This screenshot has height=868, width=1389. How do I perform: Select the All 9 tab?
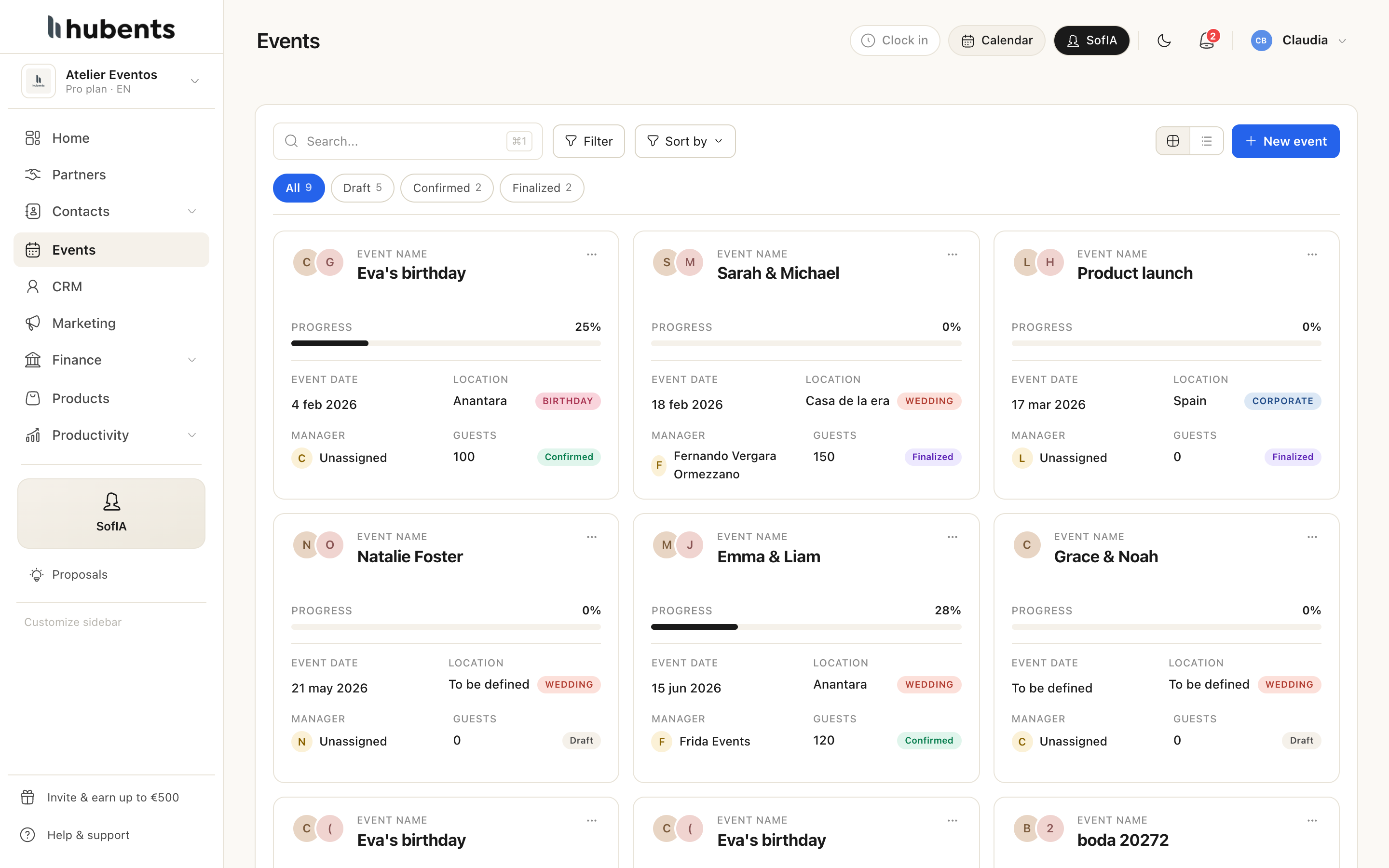click(x=299, y=188)
